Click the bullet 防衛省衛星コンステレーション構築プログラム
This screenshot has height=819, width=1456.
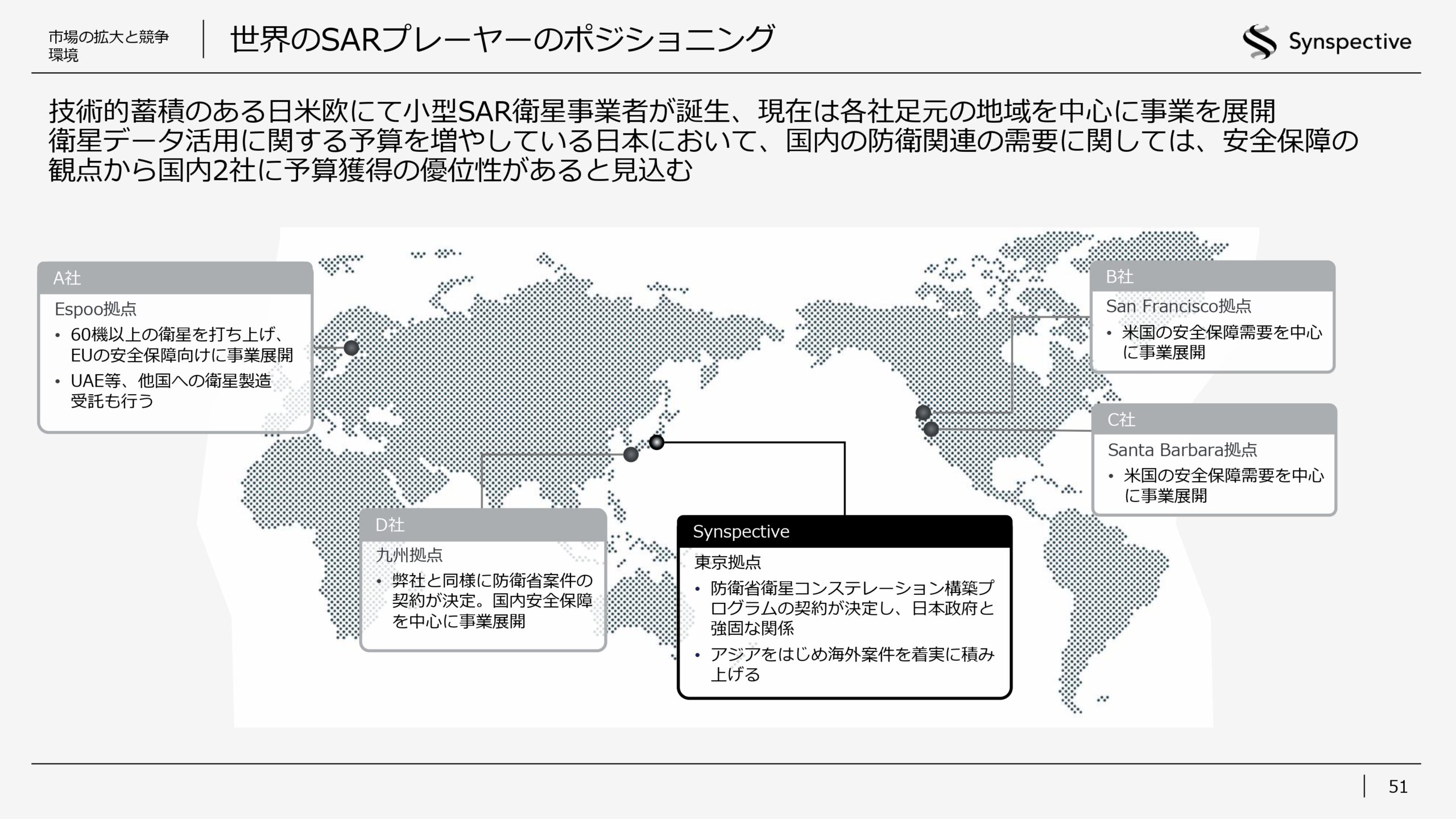click(x=845, y=608)
